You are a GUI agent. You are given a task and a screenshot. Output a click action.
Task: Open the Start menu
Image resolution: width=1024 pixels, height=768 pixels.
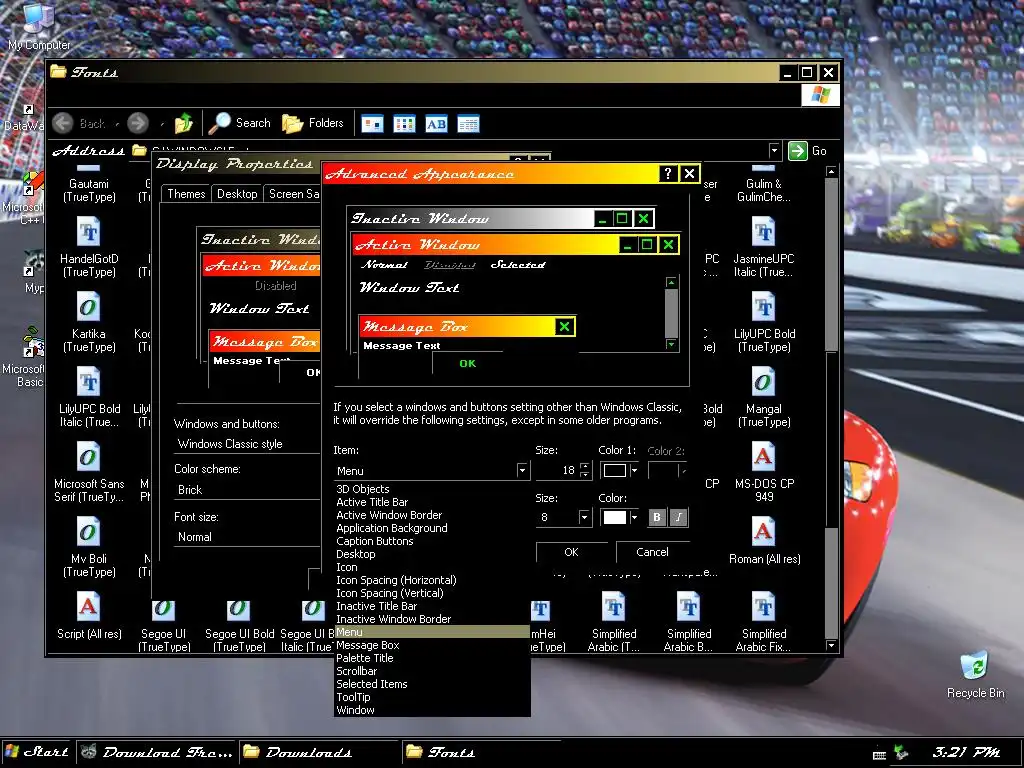[37, 752]
